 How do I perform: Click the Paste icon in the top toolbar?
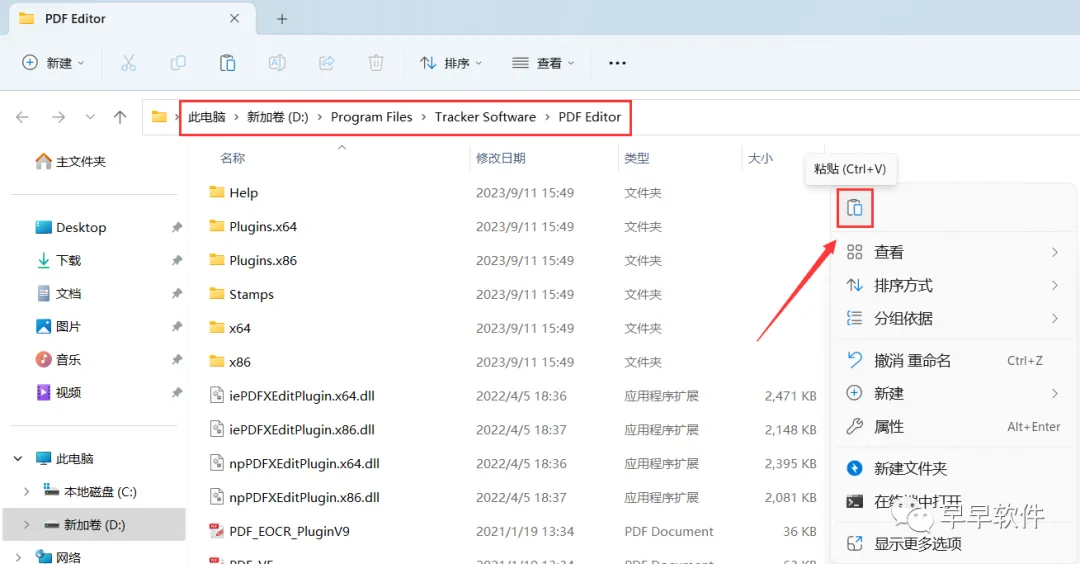(x=227, y=63)
